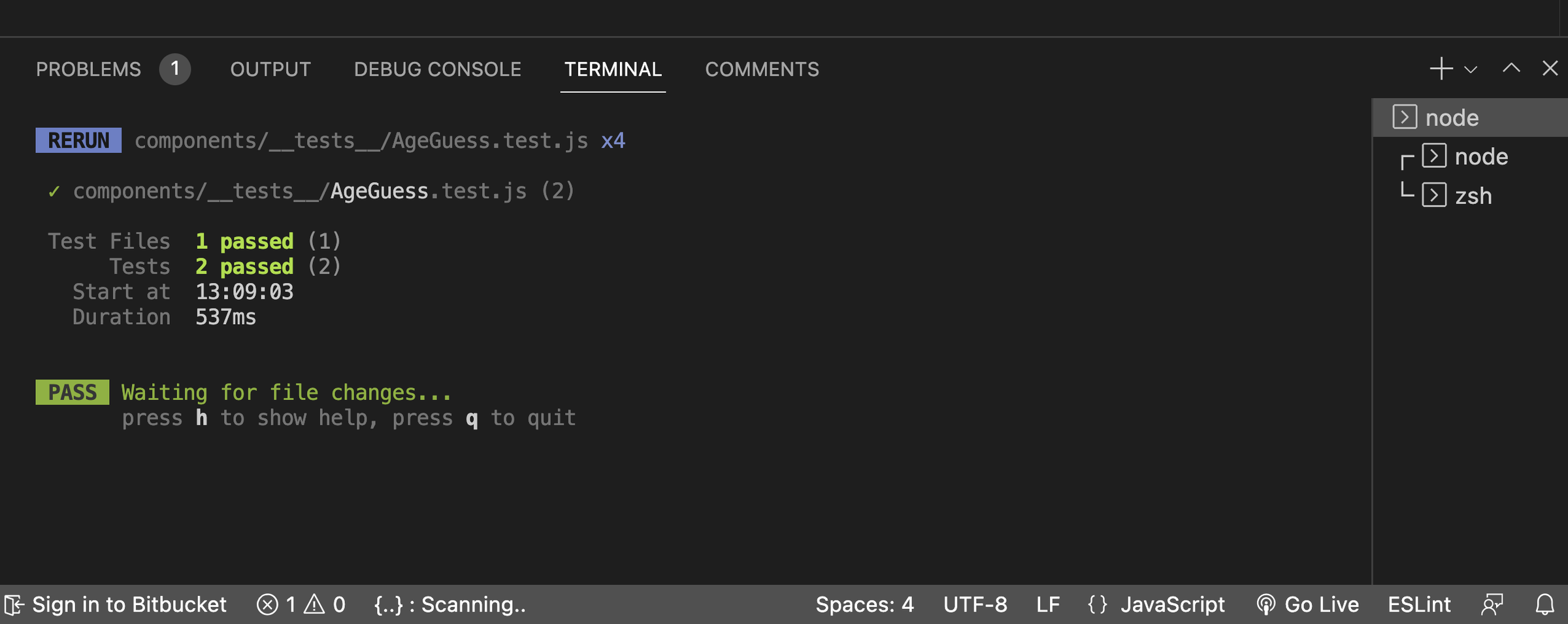Close the bottom panel with the X
The image size is (1568, 624).
[x=1550, y=69]
